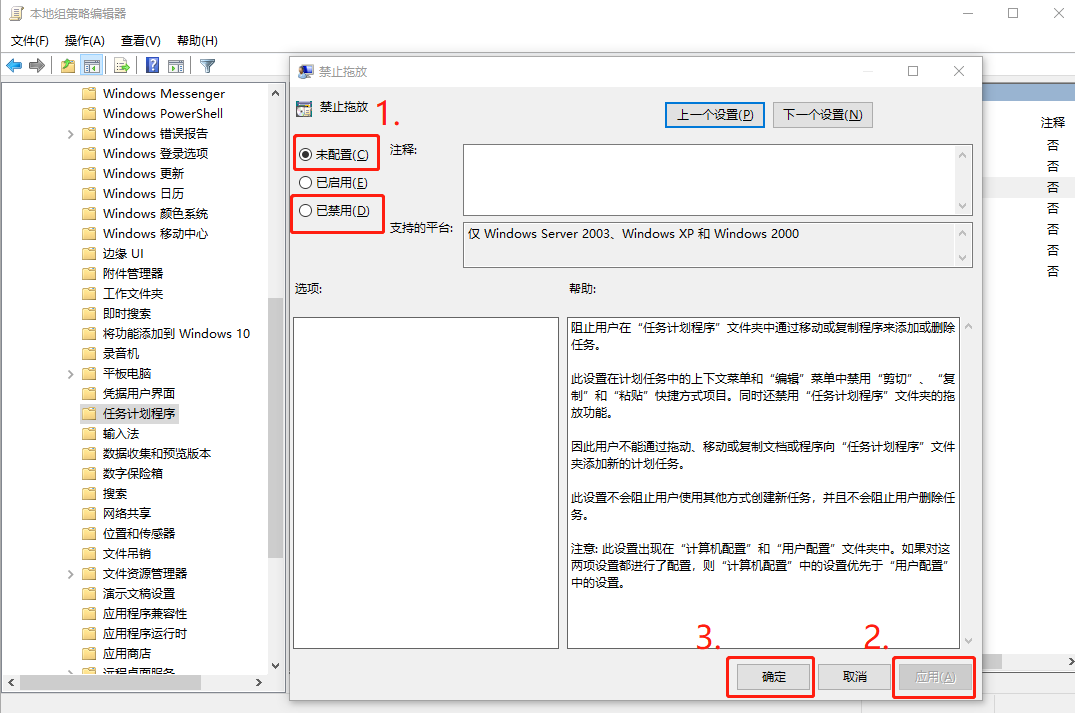Select the 未配置 radio button
The image size is (1075, 713).
[x=306, y=154]
